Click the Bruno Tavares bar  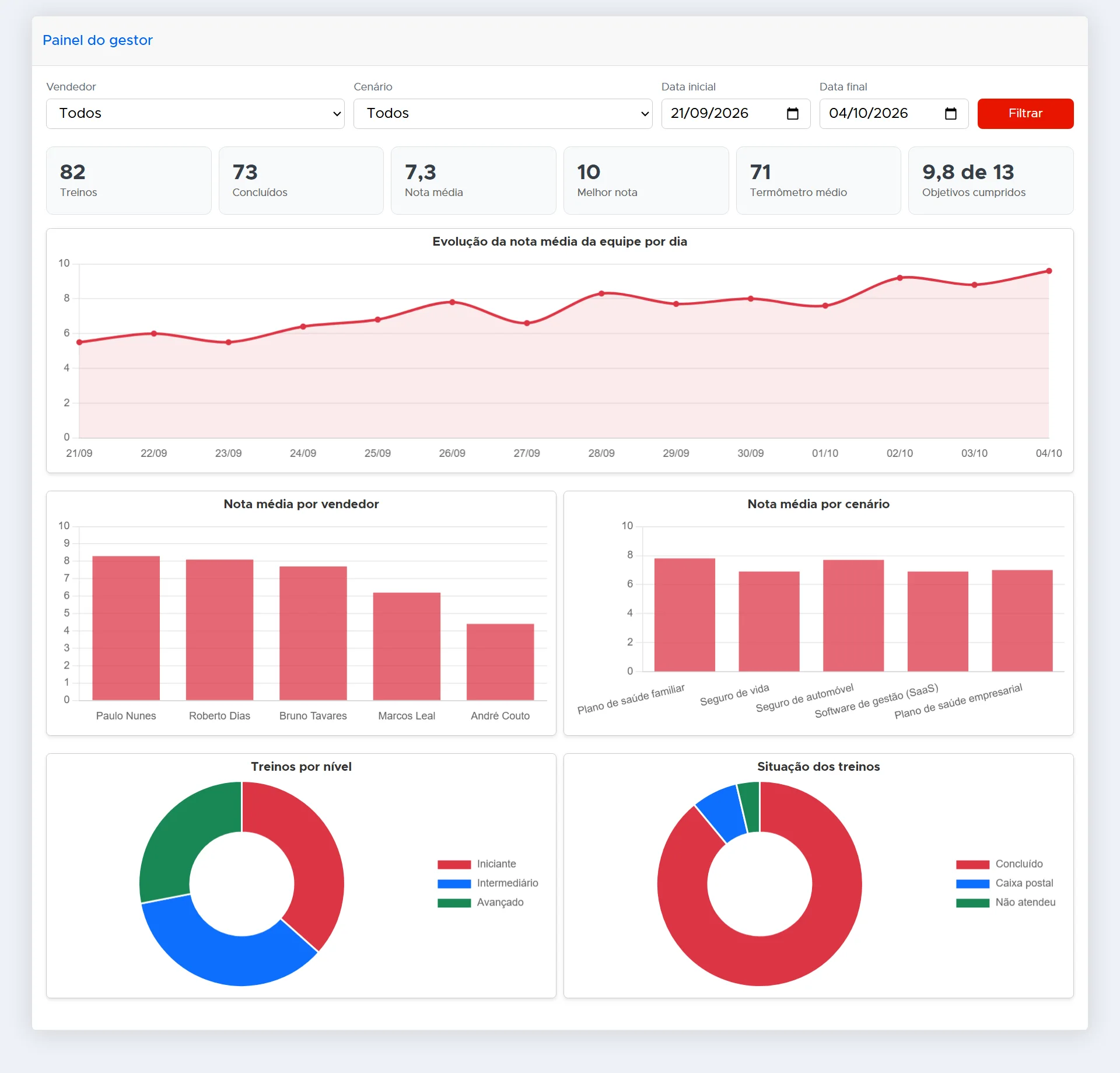[x=313, y=633]
